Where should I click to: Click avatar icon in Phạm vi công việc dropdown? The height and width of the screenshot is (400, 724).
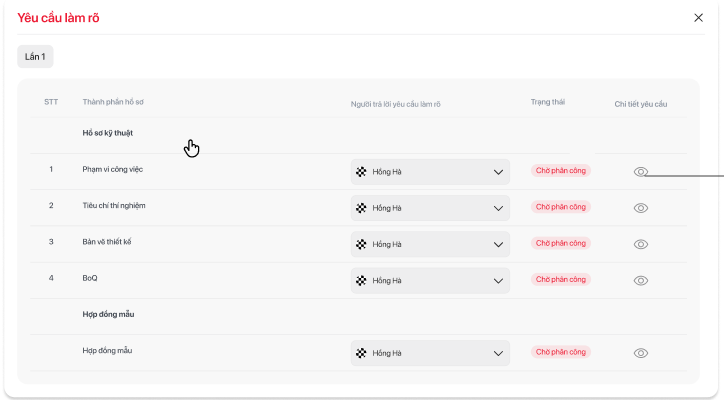click(361, 172)
